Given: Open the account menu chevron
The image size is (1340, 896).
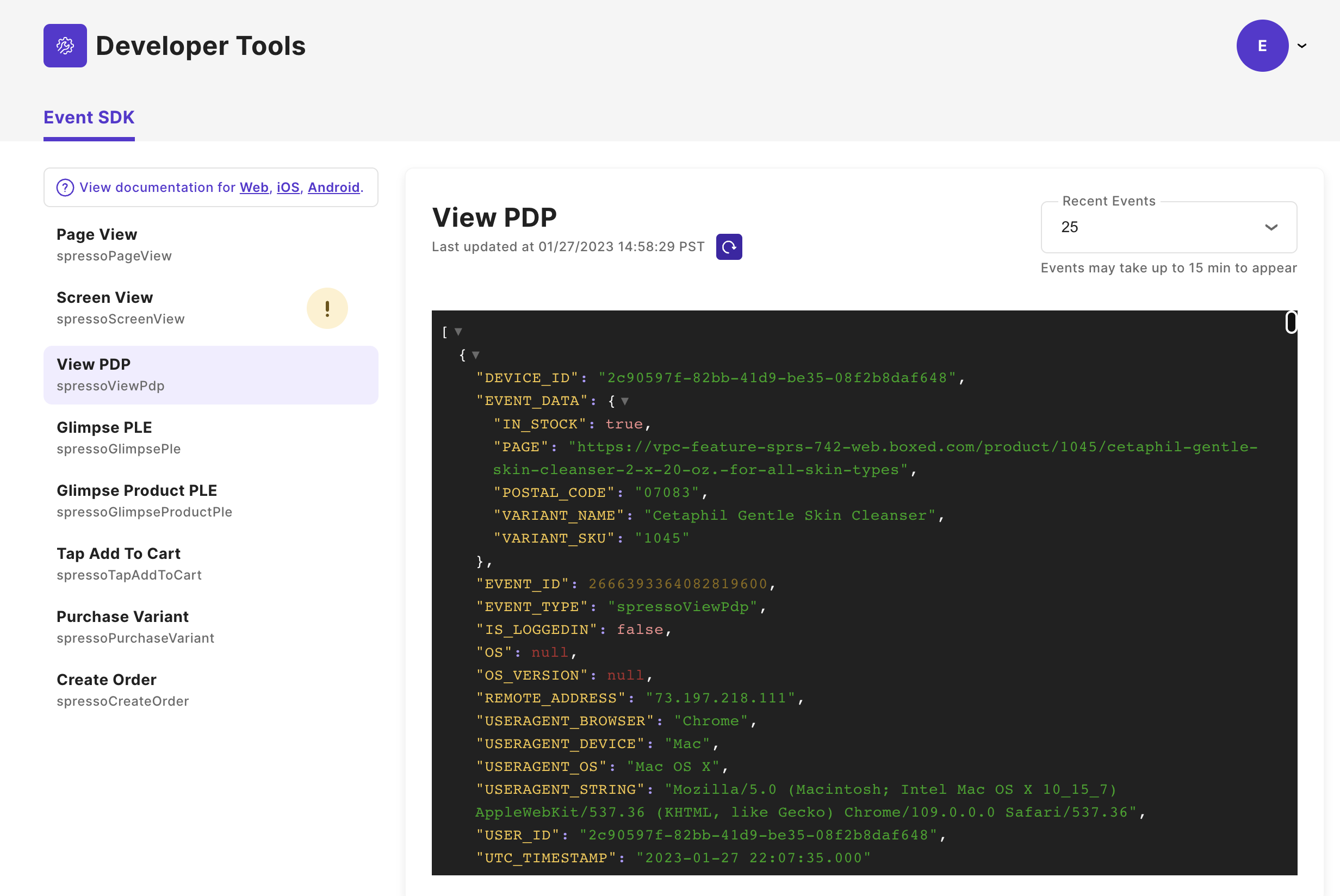Looking at the screenshot, I should coord(1302,46).
